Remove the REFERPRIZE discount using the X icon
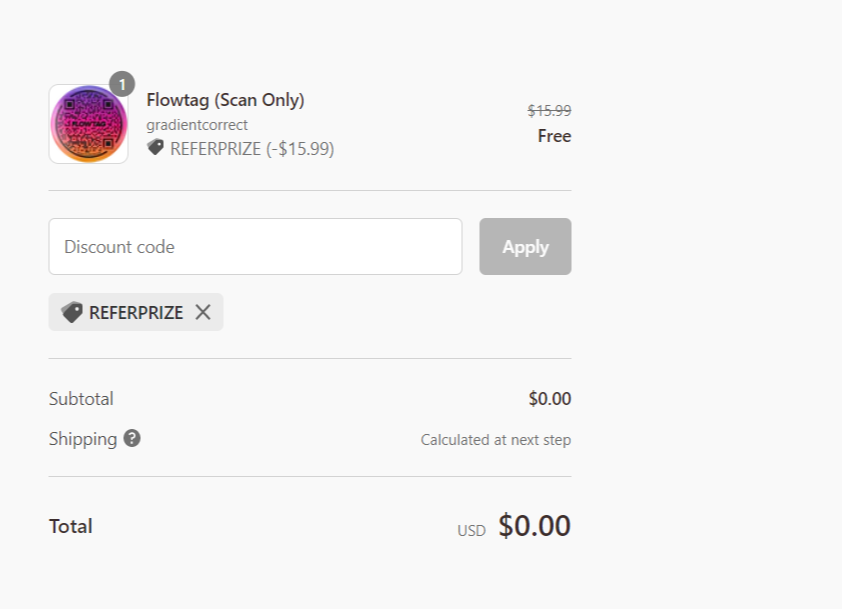 (203, 312)
